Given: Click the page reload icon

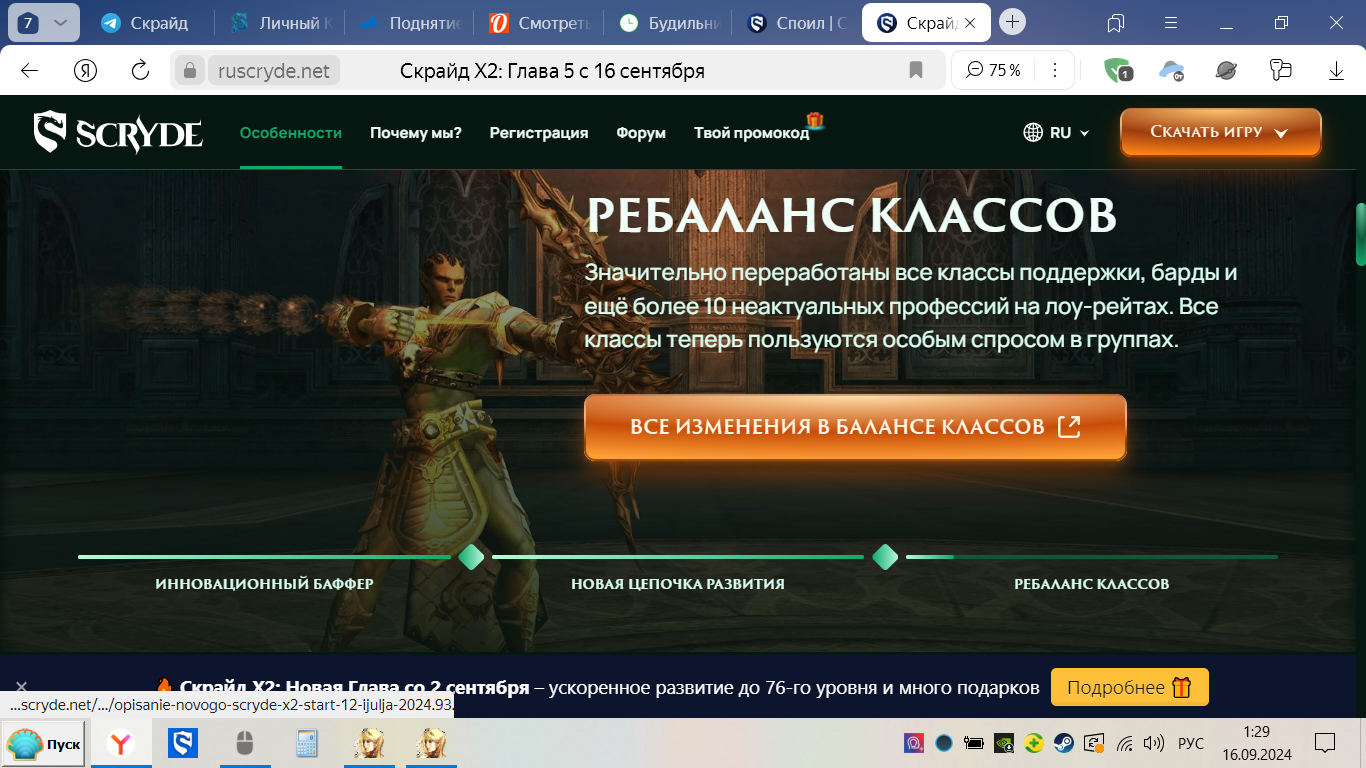Looking at the screenshot, I should click(141, 70).
